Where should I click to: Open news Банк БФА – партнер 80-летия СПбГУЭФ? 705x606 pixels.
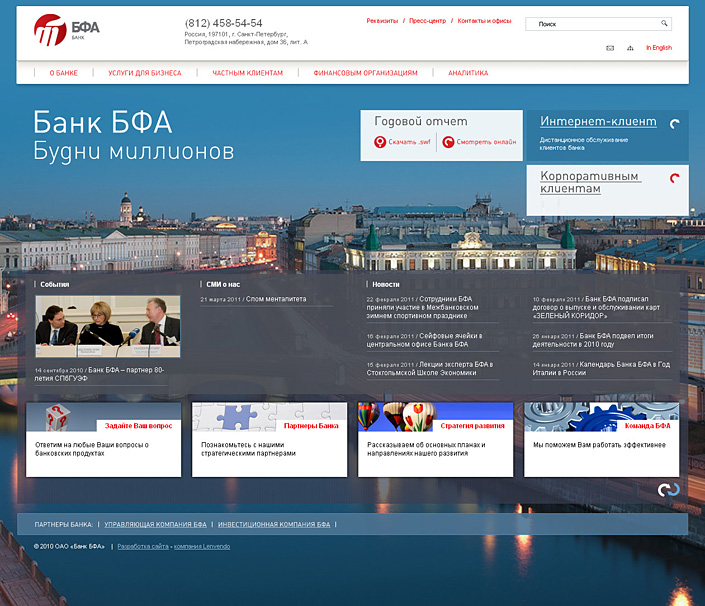(x=99, y=374)
